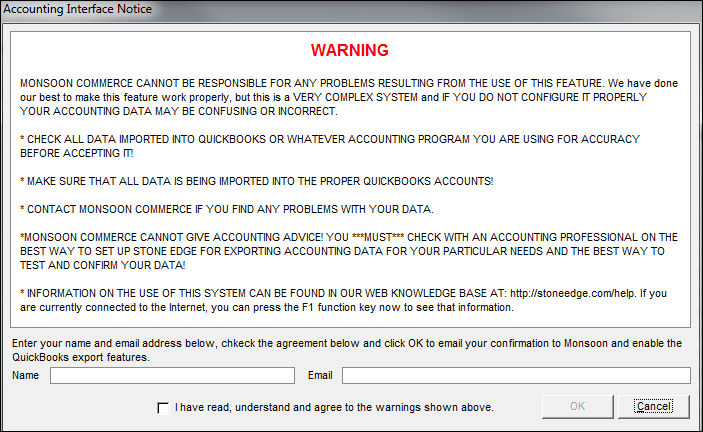Click the 'QuickBooks export features' instruction line
This screenshot has width=703, height=432.
click(81, 358)
